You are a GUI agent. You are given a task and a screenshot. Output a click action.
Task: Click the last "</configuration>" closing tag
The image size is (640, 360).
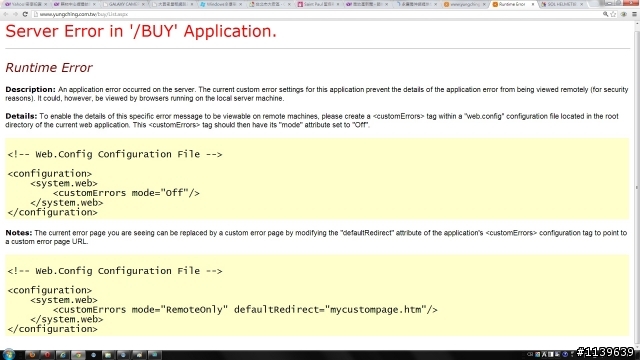(53, 329)
